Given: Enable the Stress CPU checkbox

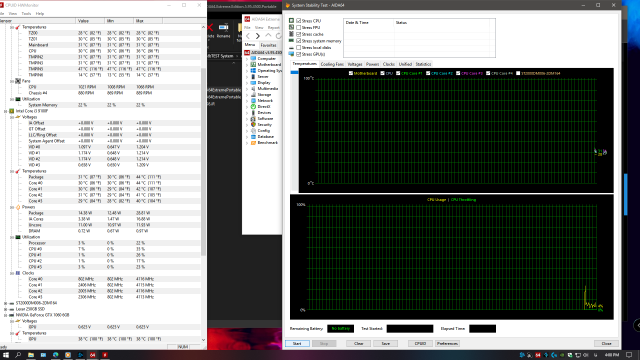Looking at the screenshot, I should tap(298, 20).
